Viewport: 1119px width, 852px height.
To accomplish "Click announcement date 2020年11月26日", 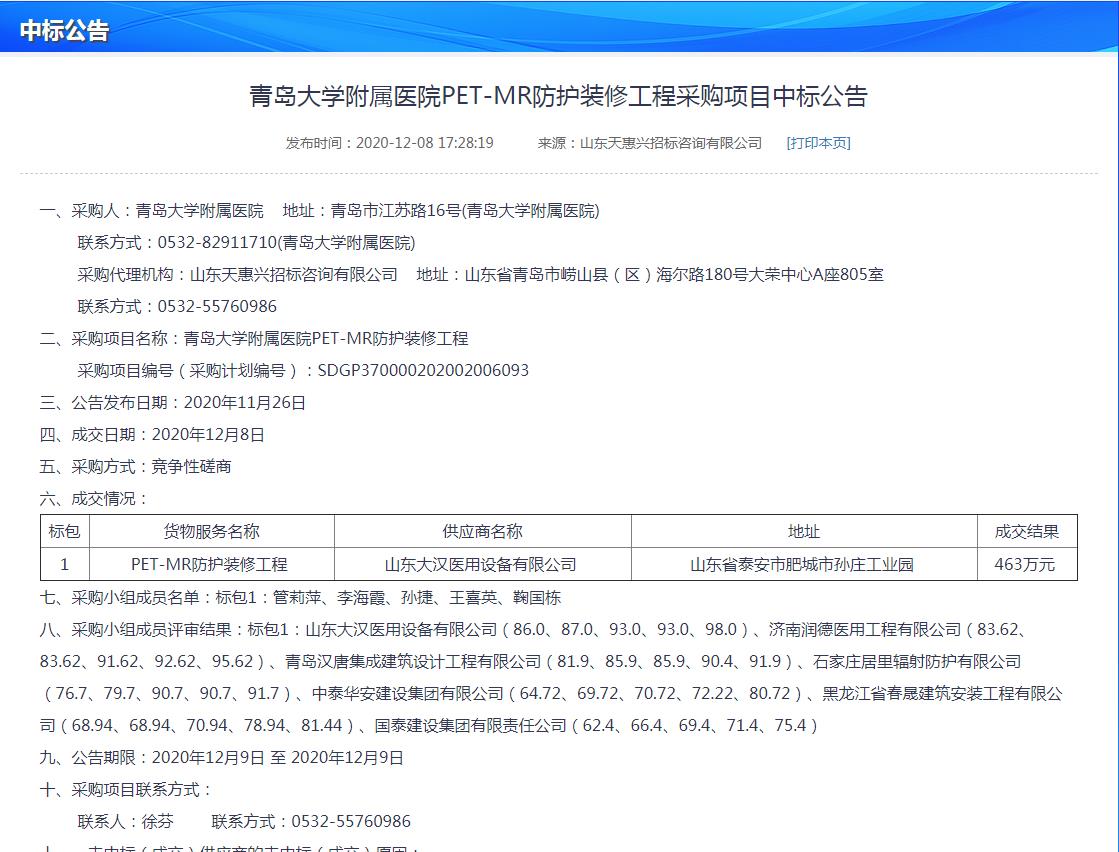I will [x=245, y=402].
